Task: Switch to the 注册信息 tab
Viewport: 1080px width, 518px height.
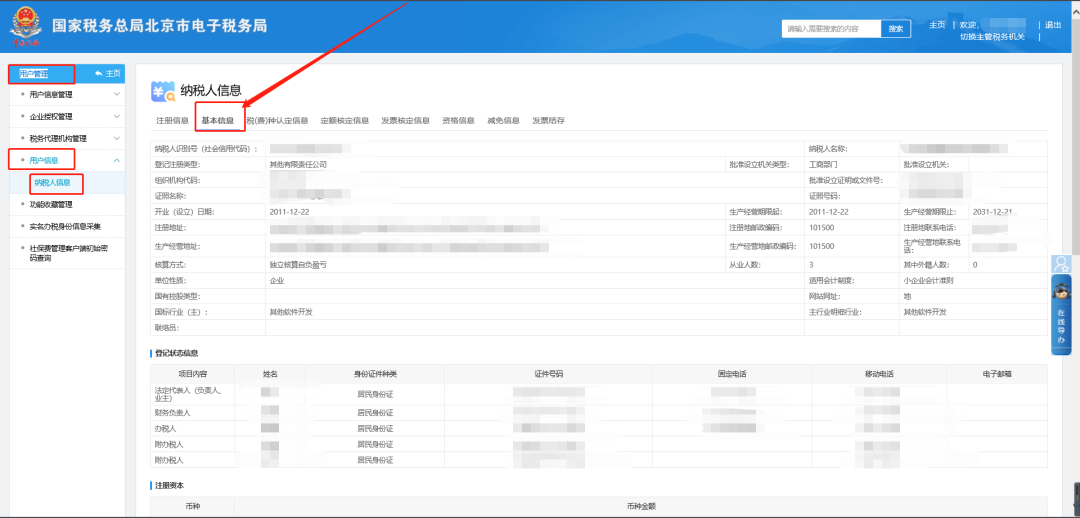Action: pos(172,121)
